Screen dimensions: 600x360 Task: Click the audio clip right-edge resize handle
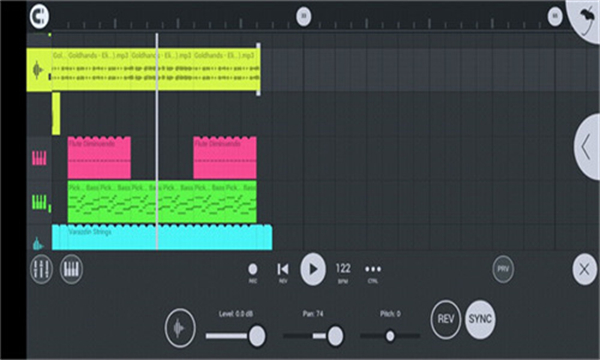(x=258, y=69)
